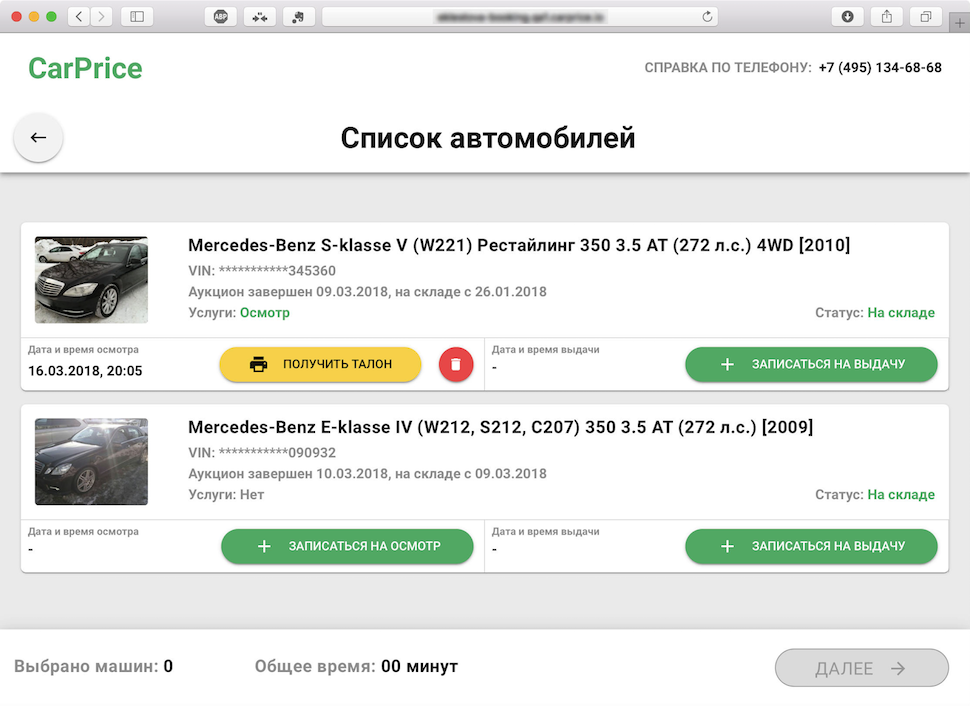Image resolution: width=970 pixels, height=706 pixels.
Task: Open the Downloads icon in Safari toolbar
Action: (847, 16)
